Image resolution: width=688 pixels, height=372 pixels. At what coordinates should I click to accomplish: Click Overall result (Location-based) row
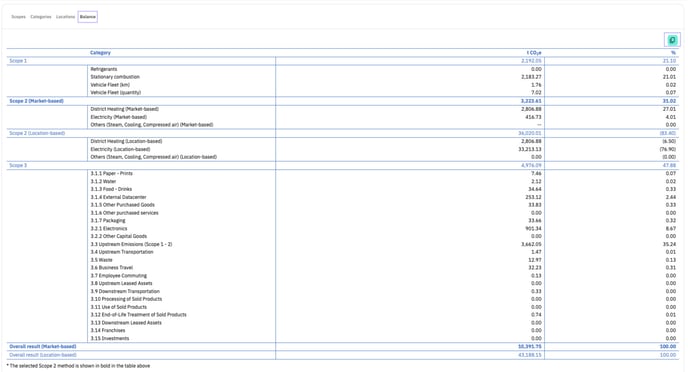[343, 355]
